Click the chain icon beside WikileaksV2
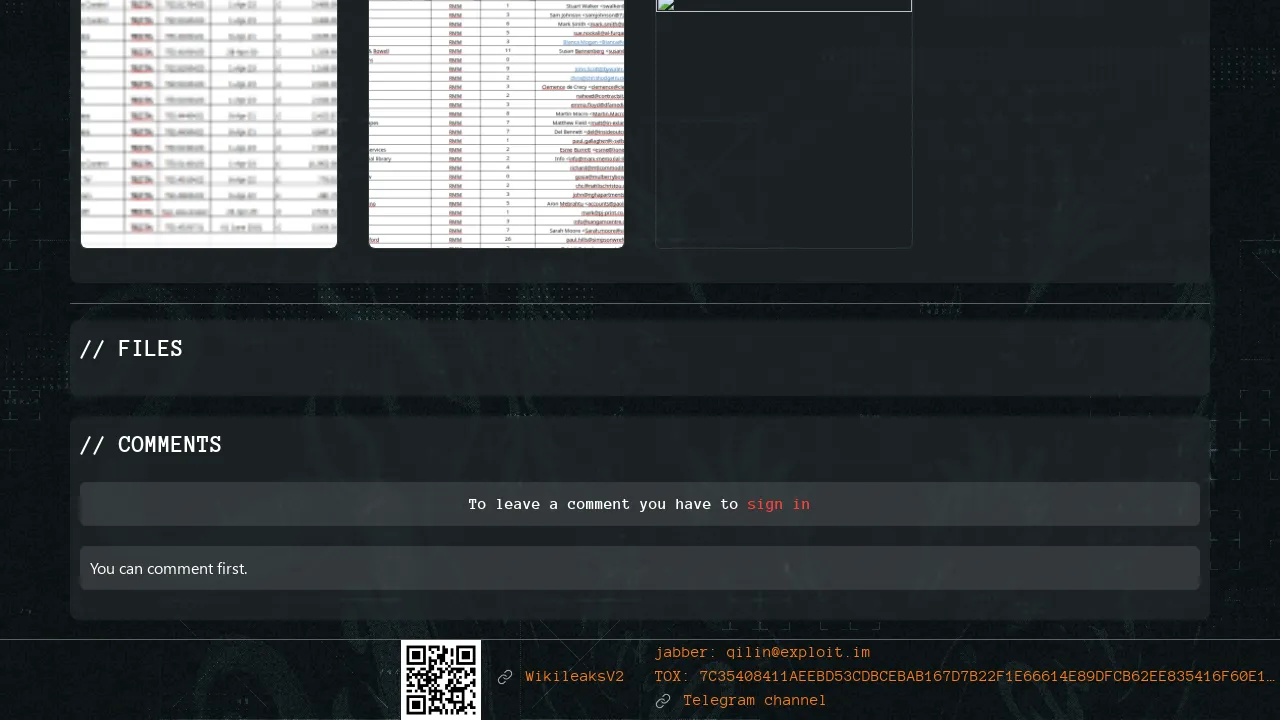This screenshot has width=1280, height=720. (x=505, y=677)
